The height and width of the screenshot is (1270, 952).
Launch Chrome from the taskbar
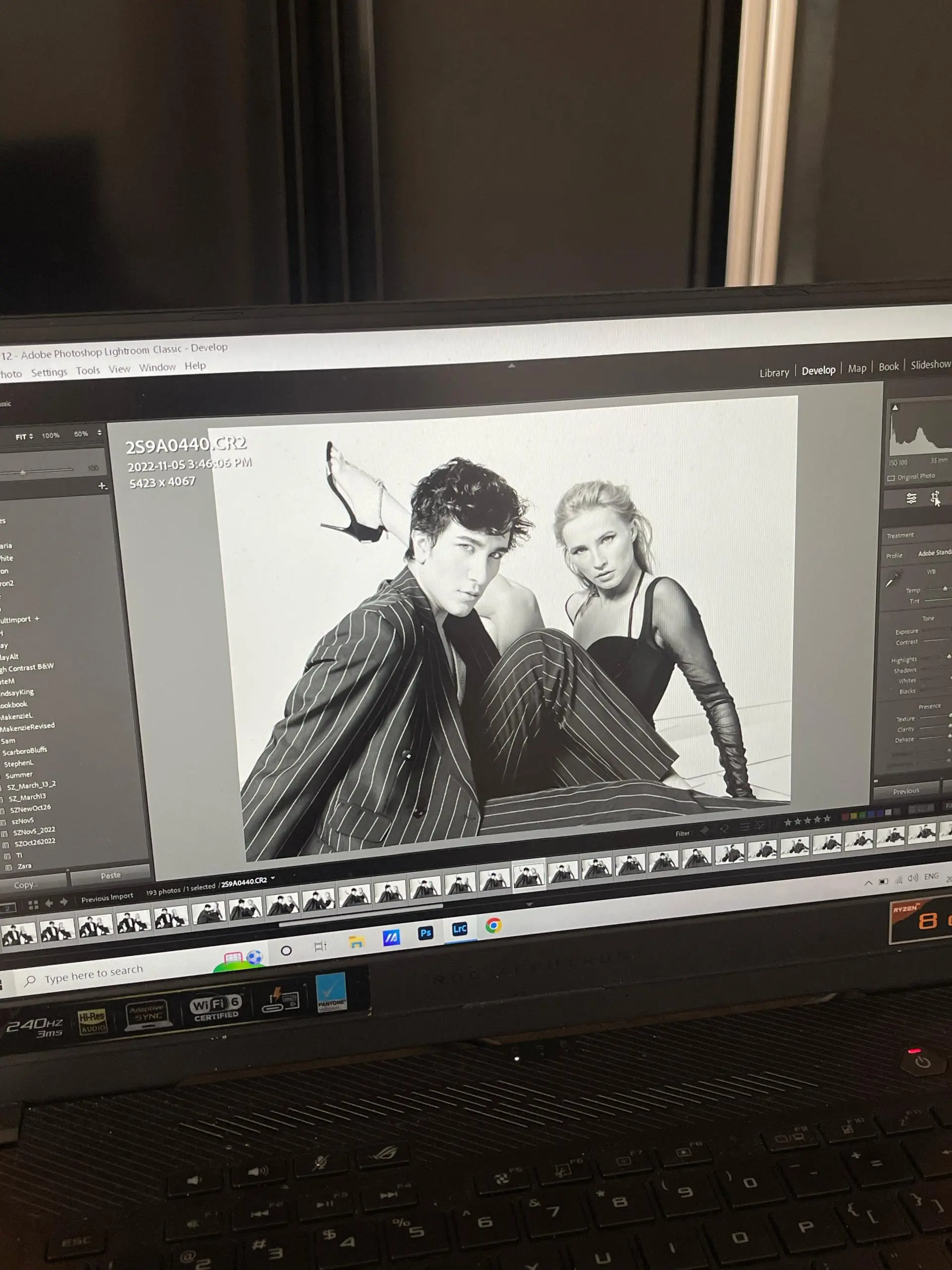pos(493,926)
